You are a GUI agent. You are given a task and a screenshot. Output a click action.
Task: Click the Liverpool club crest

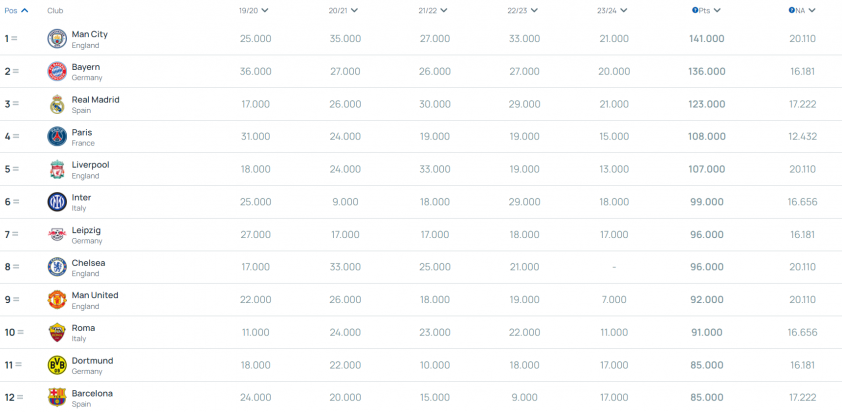pos(57,169)
